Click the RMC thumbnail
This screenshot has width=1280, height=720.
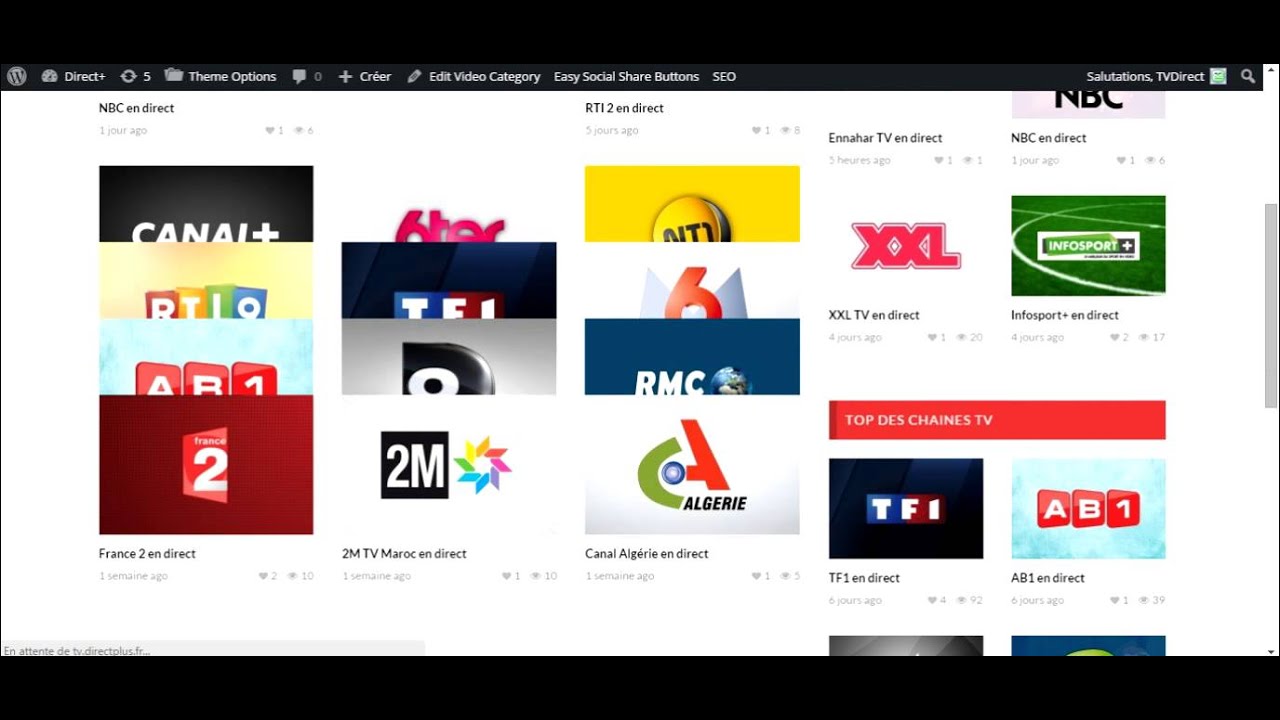tap(692, 357)
